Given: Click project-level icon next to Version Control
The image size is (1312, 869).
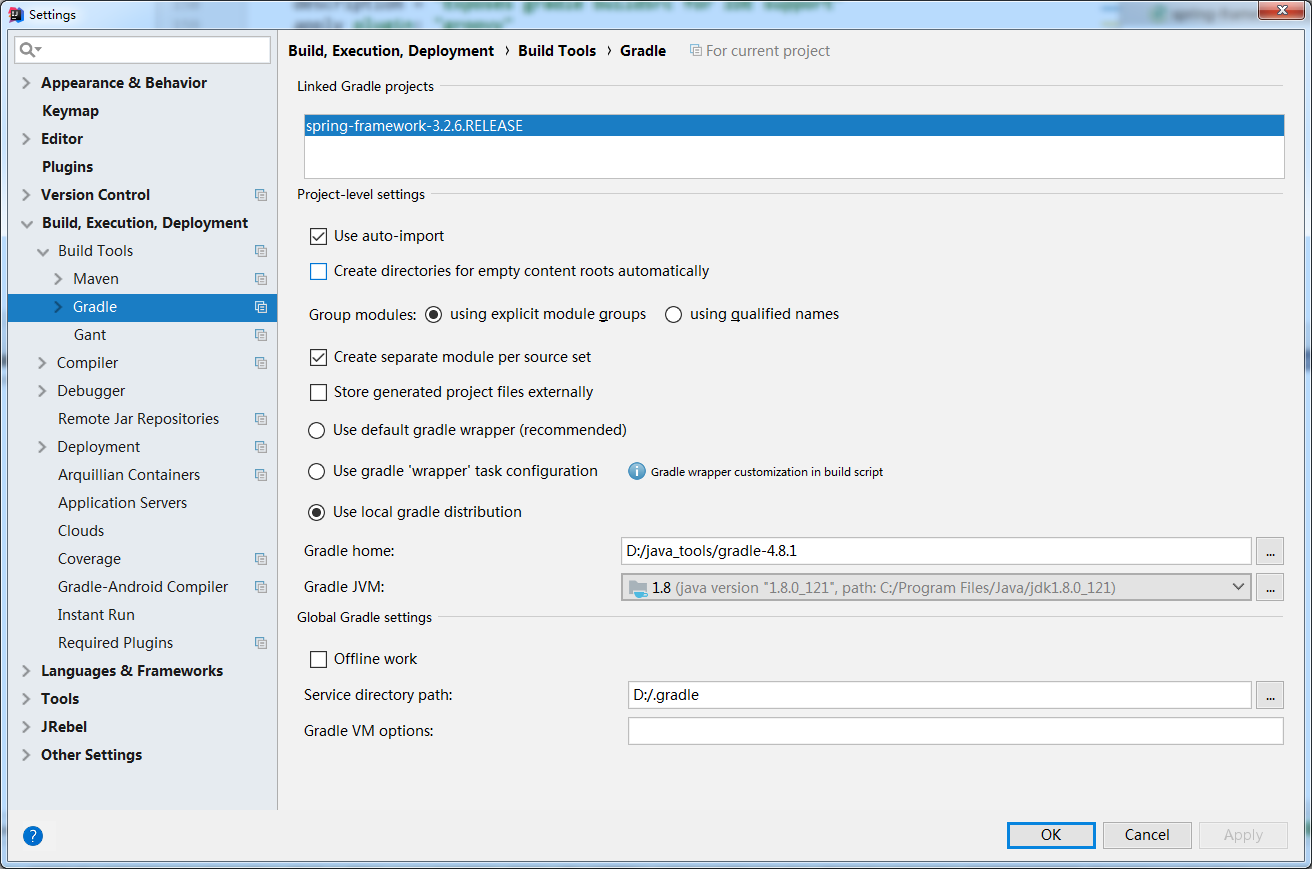Looking at the screenshot, I should point(261,195).
